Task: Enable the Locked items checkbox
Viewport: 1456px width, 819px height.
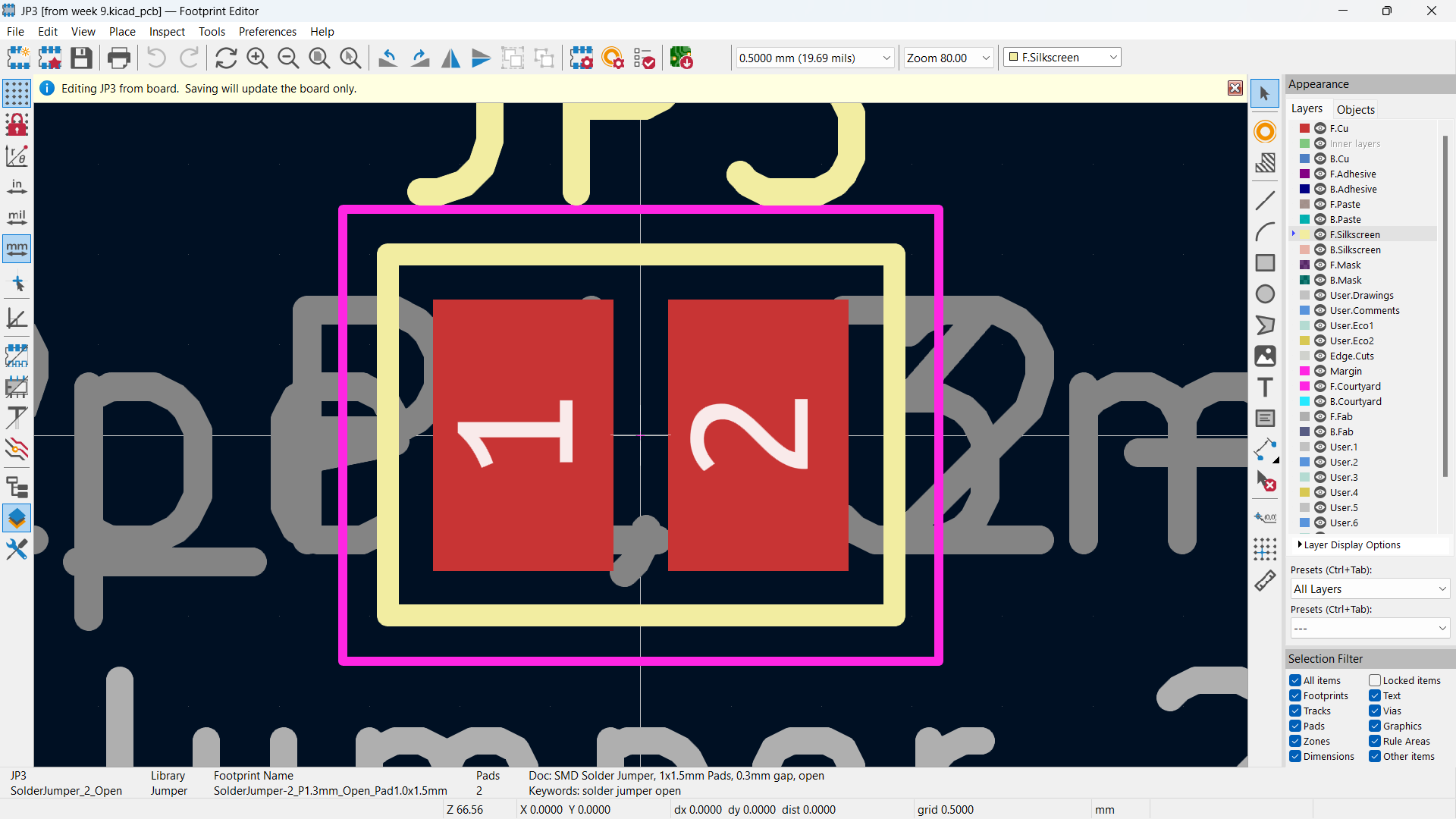Action: point(1375,681)
